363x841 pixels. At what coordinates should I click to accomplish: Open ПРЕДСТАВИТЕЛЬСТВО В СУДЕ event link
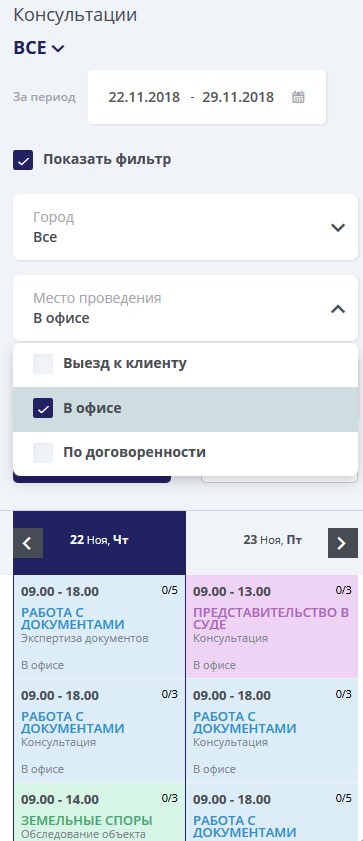tap(271, 618)
